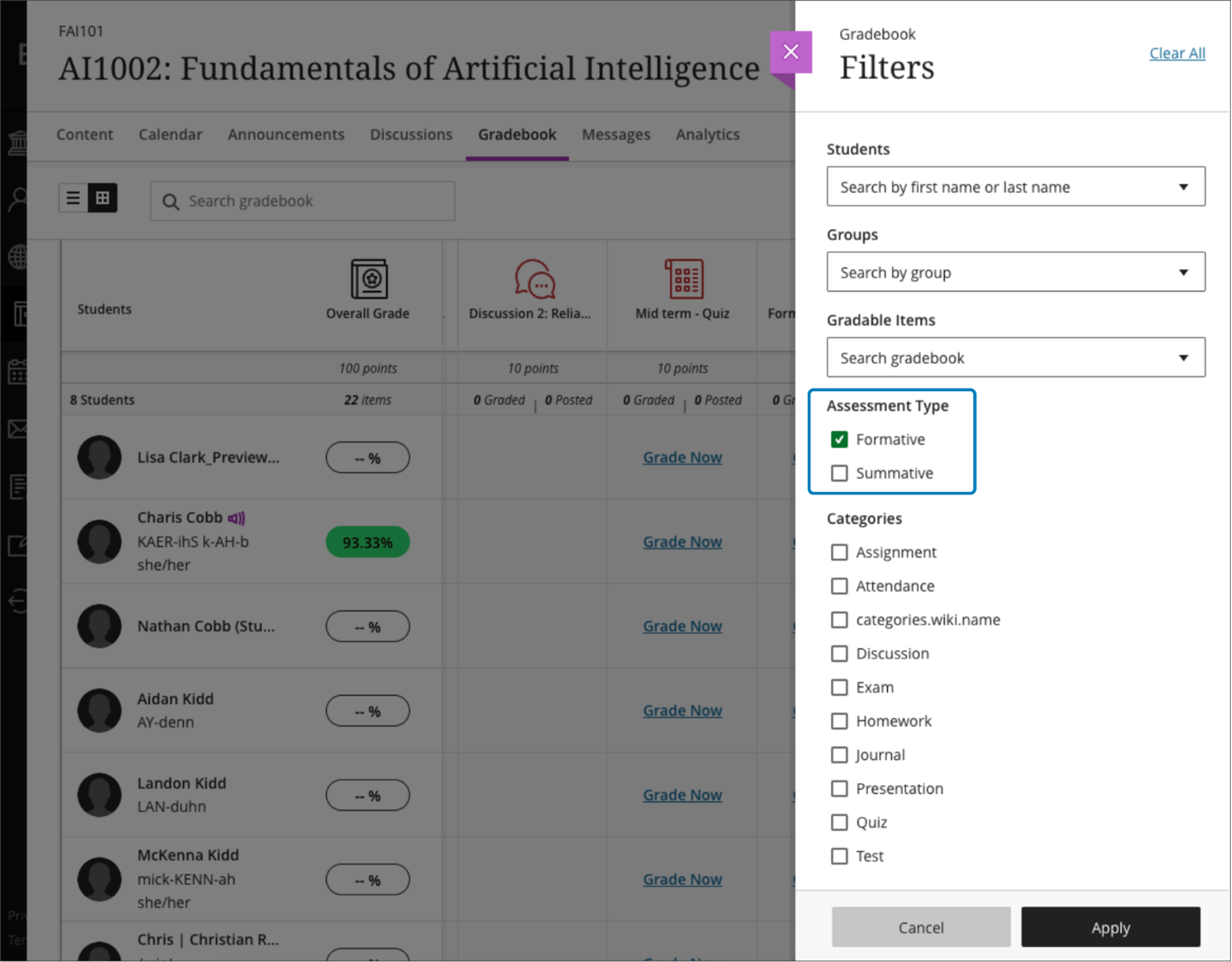
Task: Click Charis Cobb's green 93.33% grade pill
Action: (367, 542)
